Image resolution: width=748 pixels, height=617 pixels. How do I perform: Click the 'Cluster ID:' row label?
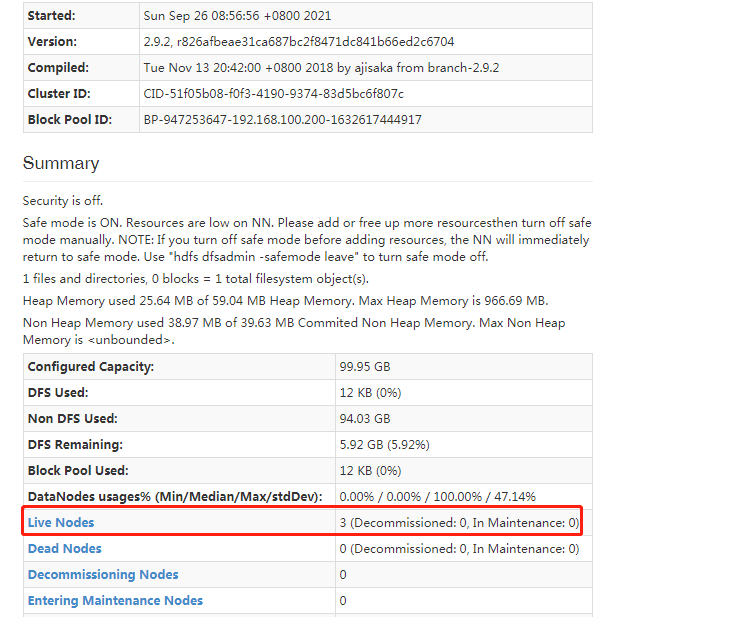[59, 94]
